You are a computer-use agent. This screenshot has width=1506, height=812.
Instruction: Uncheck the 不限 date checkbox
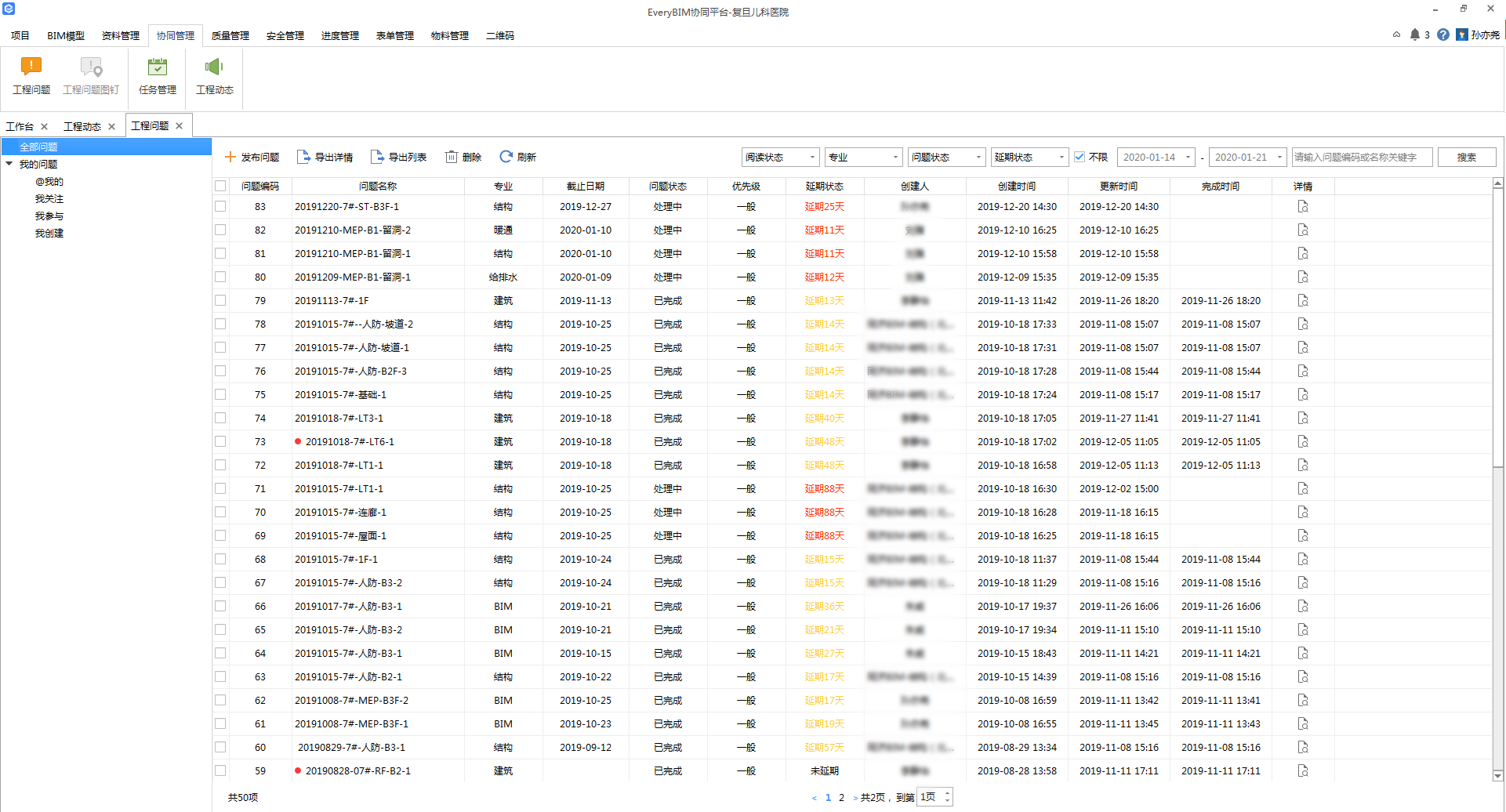coord(1080,157)
